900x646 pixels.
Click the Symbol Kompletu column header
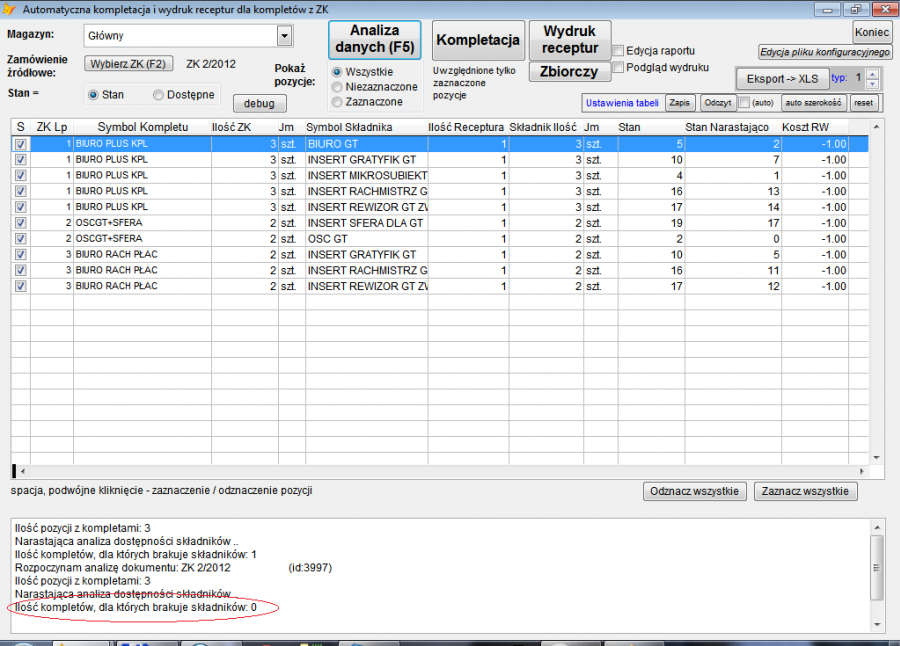pos(142,127)
